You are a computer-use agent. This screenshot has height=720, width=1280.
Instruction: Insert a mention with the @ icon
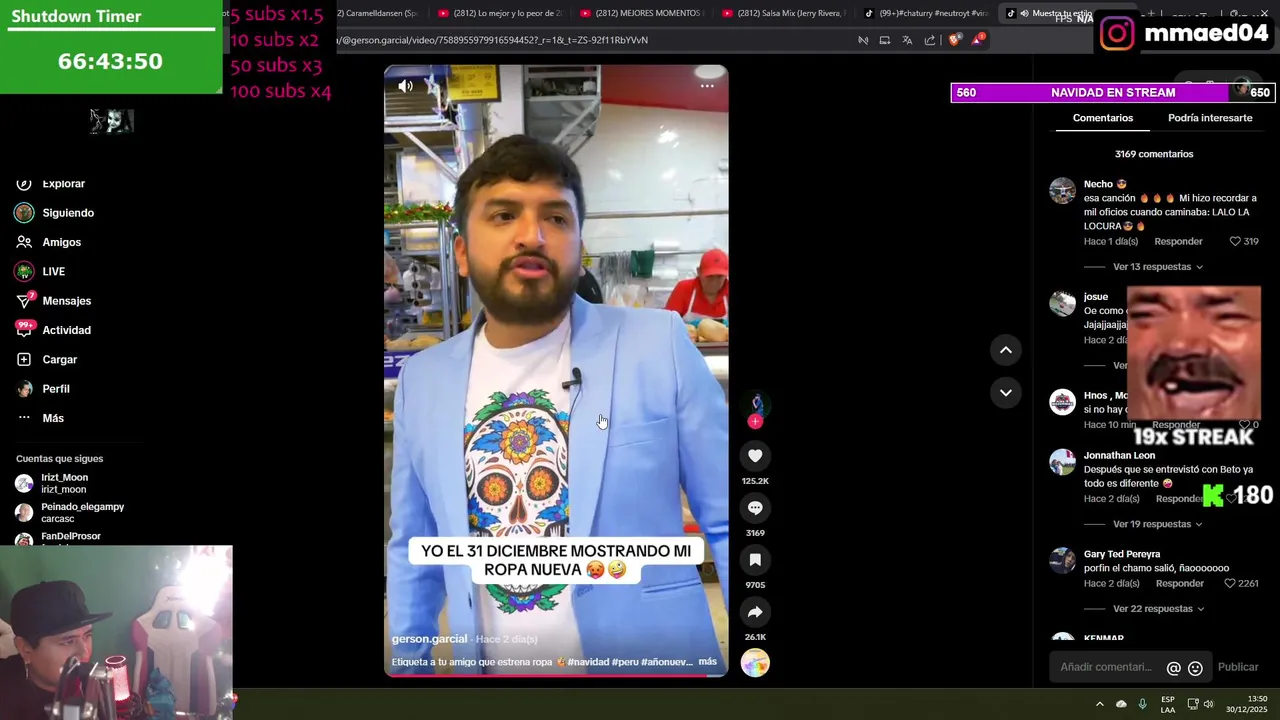pos(1174,668)
